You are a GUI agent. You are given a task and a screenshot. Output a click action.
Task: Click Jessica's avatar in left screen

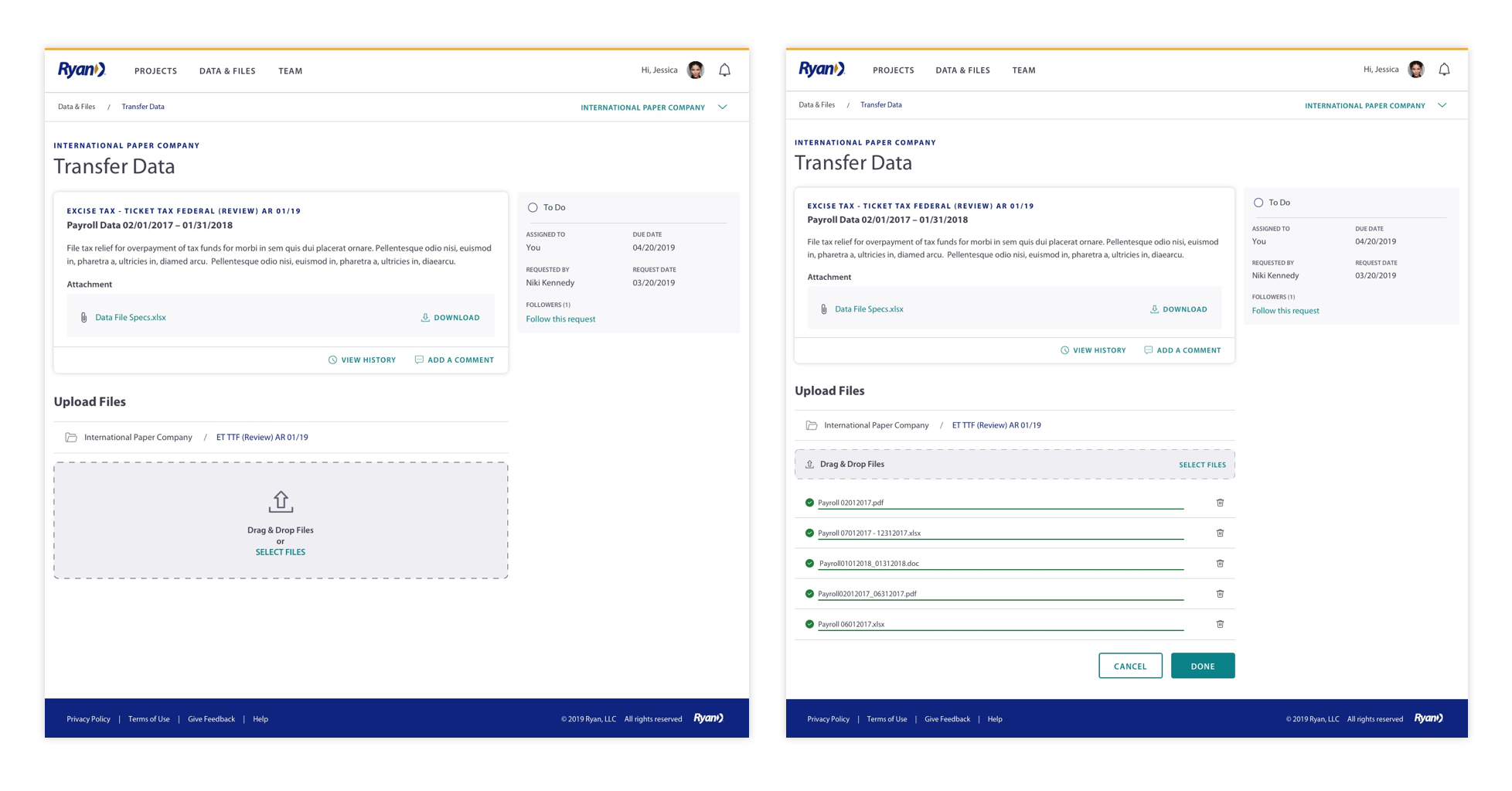click(696, 70)
